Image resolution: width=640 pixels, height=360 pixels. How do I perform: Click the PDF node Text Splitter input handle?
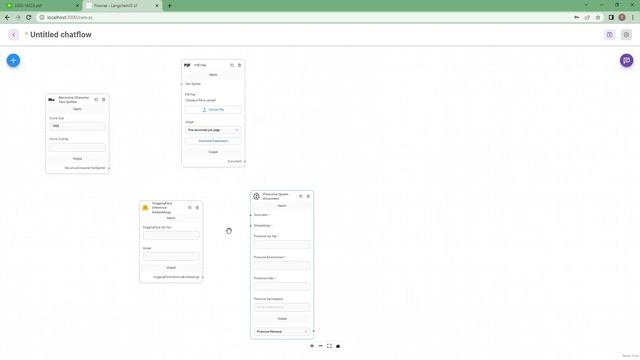pyautogui.click(x=182, y=84)
